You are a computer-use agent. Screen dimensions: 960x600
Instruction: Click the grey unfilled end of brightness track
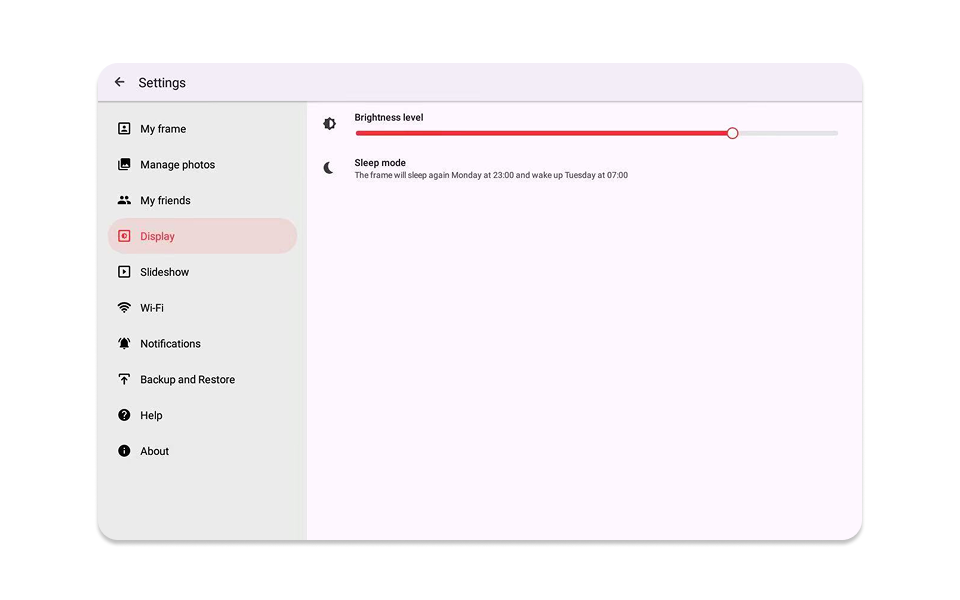800,133
